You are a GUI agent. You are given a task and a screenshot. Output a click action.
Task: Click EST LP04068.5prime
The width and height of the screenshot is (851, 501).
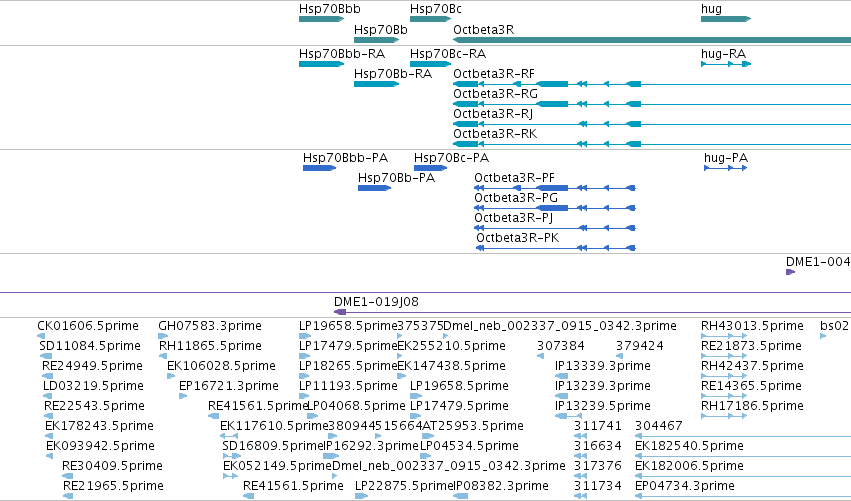[357, 406]
